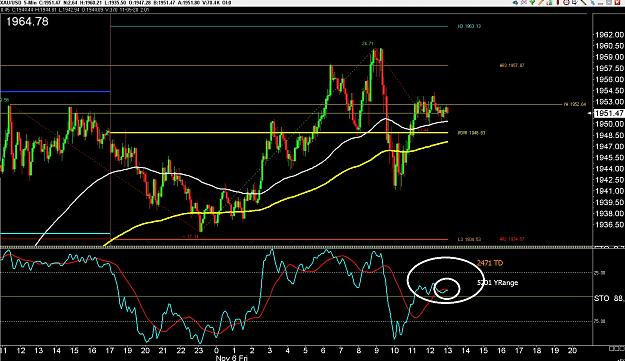Click hour 20 ending the time axis
Screen dimensions: 625x361
point(572,351)
